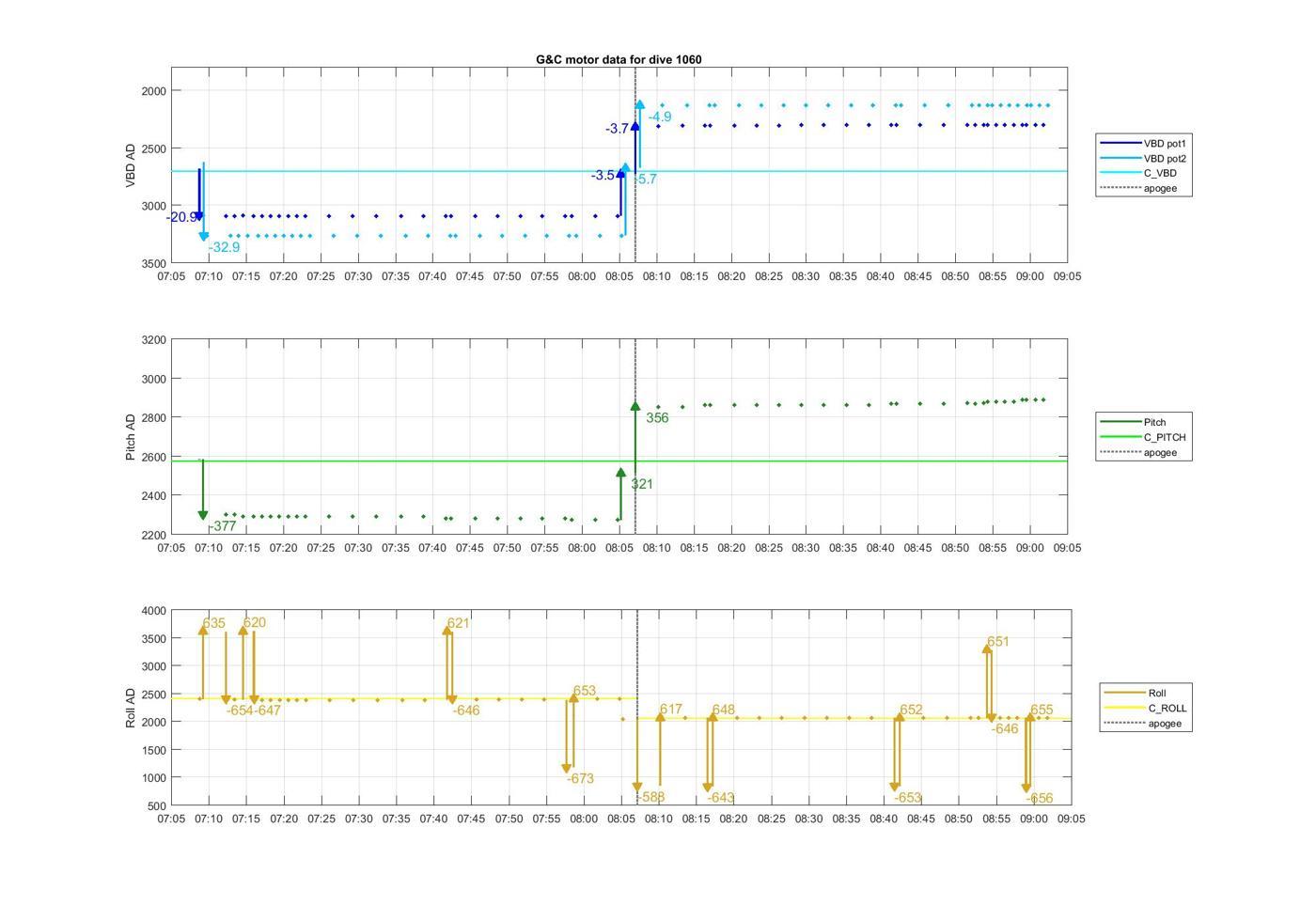Click the "-654" roll annotation
This screenshot has height=906, width=1316.
click(x=240, y=711)
